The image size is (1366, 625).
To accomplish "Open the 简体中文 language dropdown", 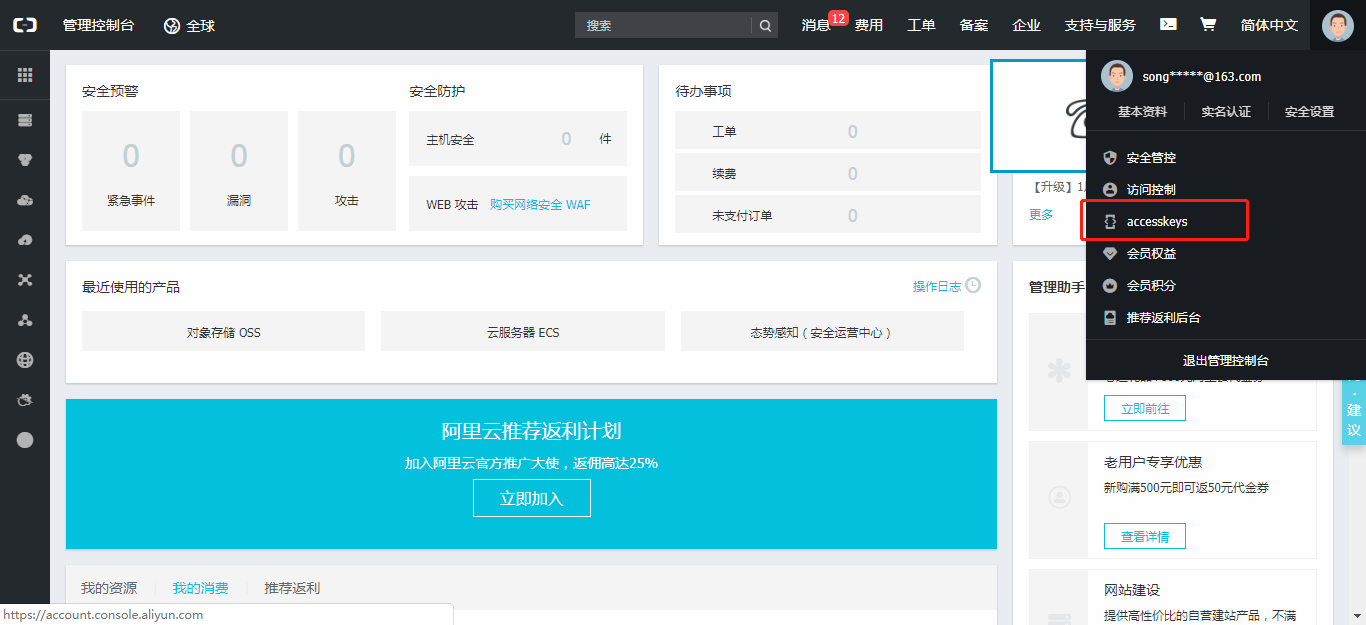I will click(1269, 25).
